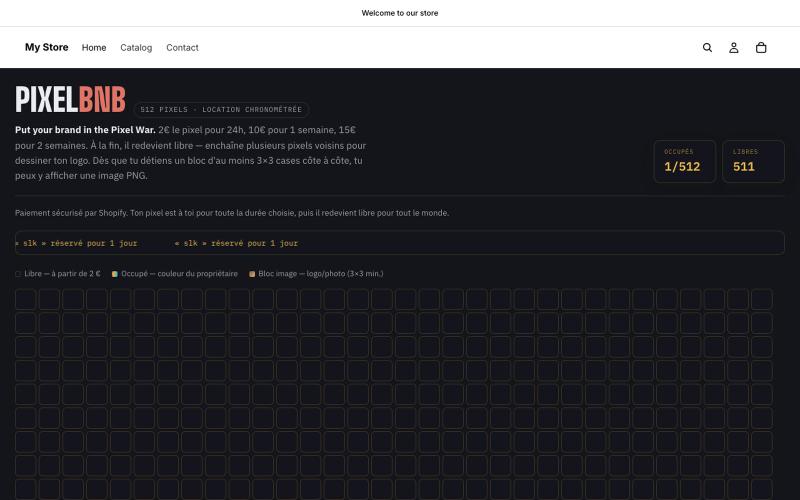Click the 'Put your brand in the Pixel War' text
Image resolution: width=800 pixels, height=500 pixels.
85,130
